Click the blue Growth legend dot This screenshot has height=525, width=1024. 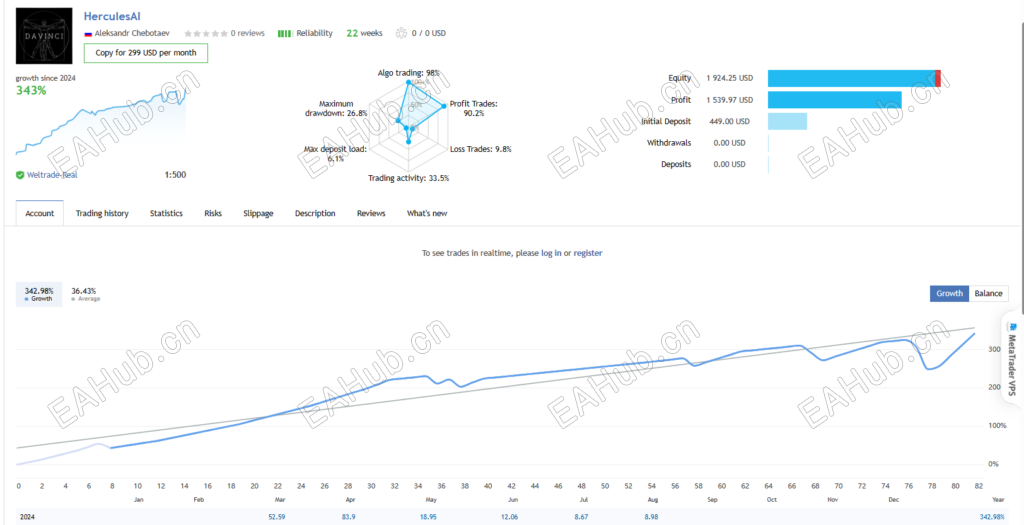27,299
